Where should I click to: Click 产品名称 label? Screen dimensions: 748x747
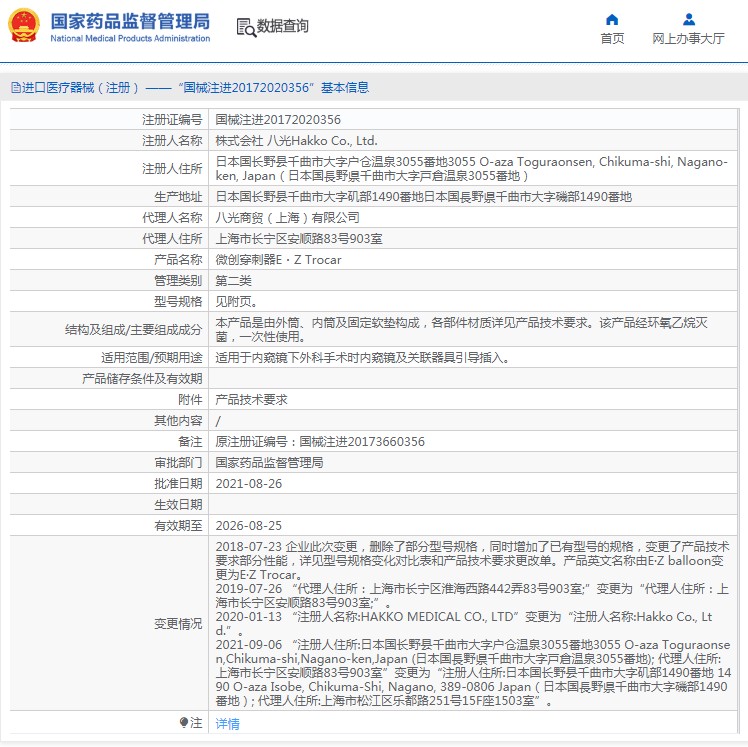[x=178, y=259]
